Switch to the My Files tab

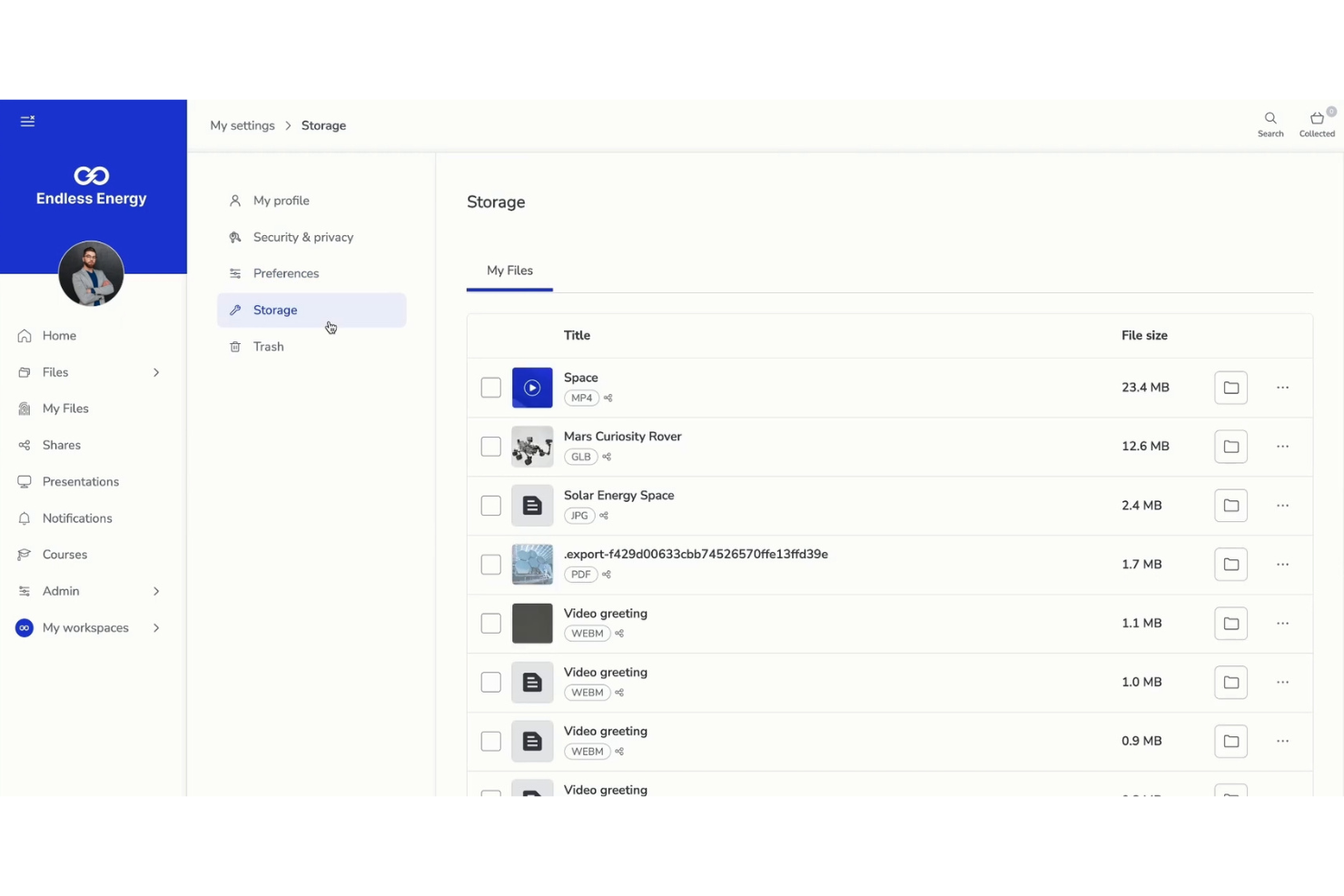pyautogui.click(x=509, y=271)
